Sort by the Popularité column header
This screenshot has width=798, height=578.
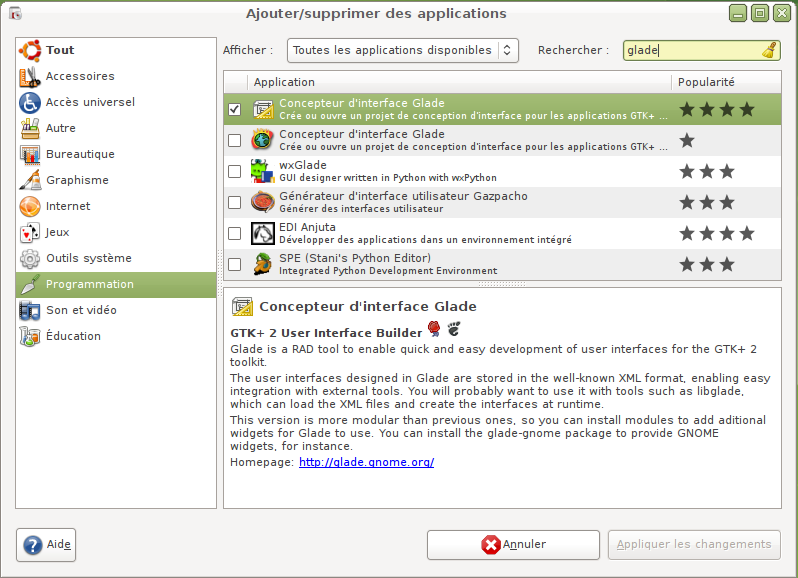click(726, 82)
